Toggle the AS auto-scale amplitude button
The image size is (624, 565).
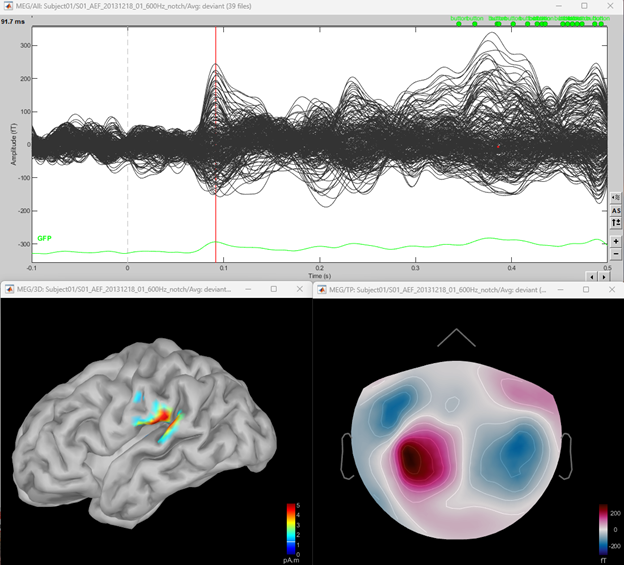click(616, 210)
